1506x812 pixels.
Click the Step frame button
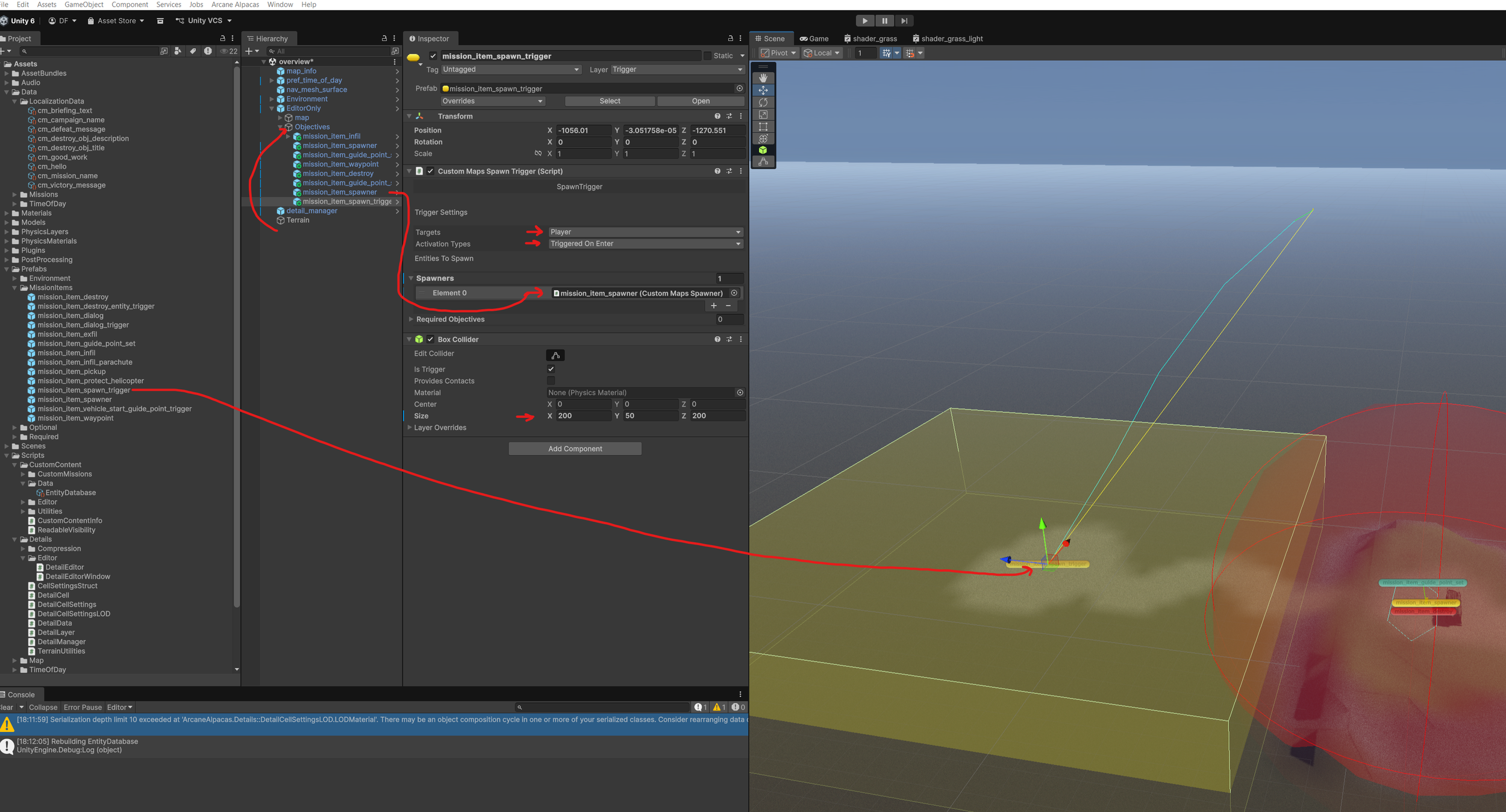[904, 20]
